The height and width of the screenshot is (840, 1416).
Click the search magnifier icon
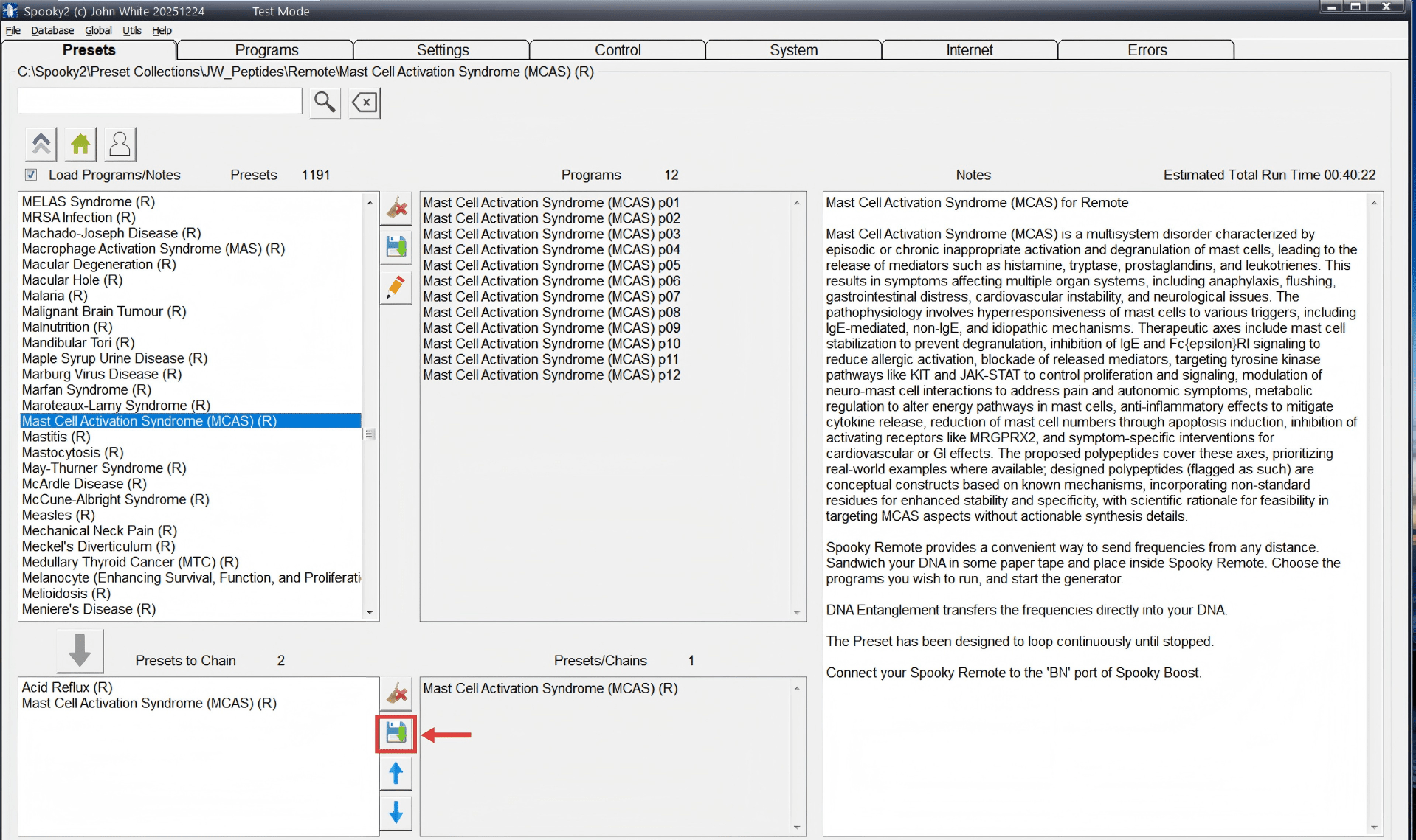(x=325, y=102)
